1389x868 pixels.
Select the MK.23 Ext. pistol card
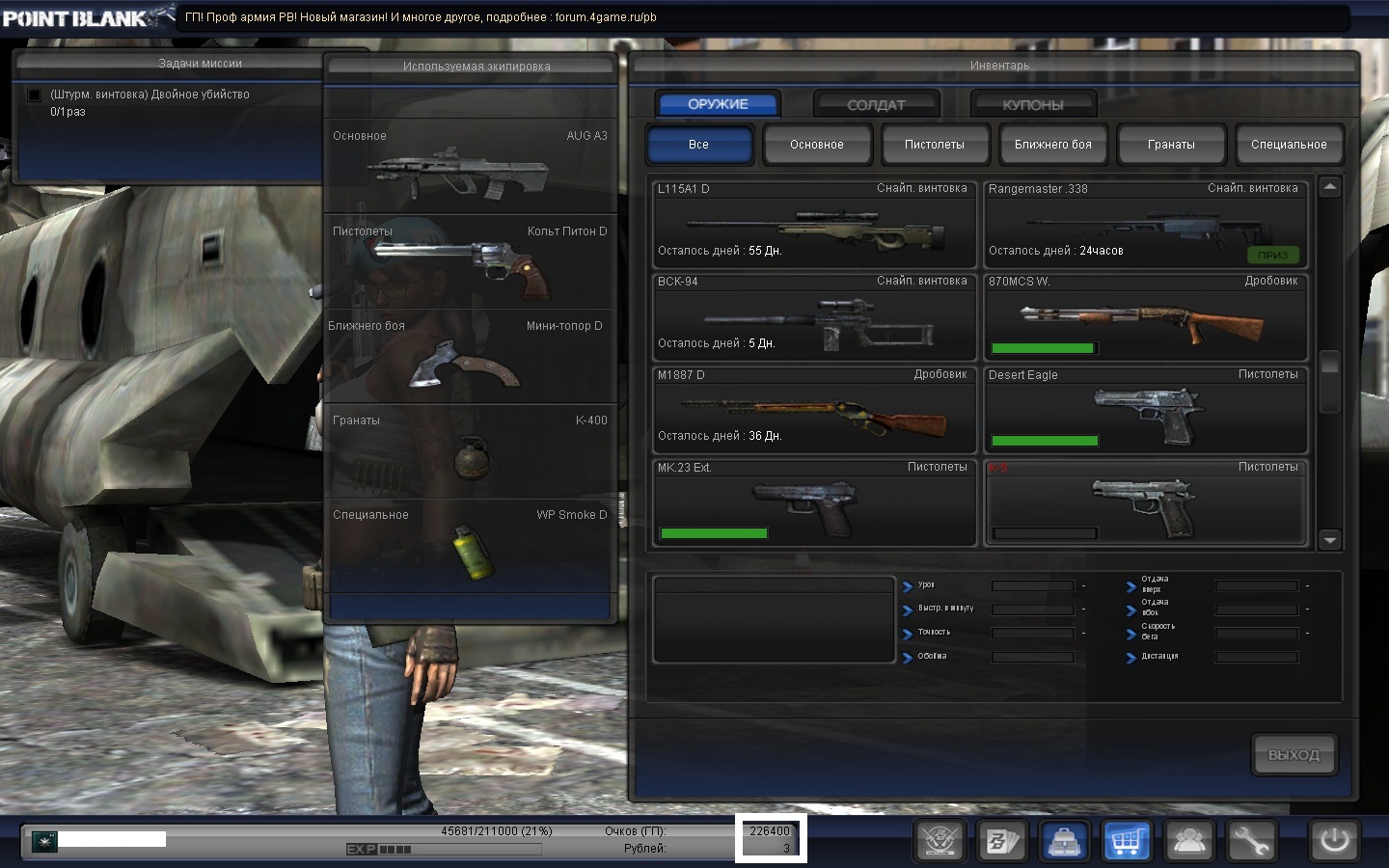pos(815,502)
